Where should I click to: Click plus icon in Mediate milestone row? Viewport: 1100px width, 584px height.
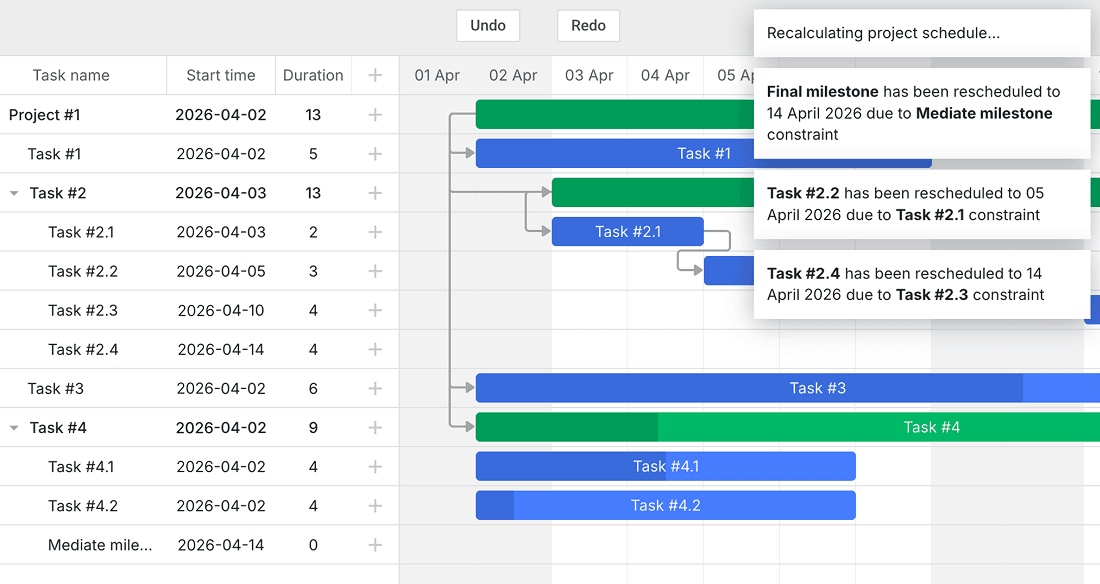click(375, 545)
